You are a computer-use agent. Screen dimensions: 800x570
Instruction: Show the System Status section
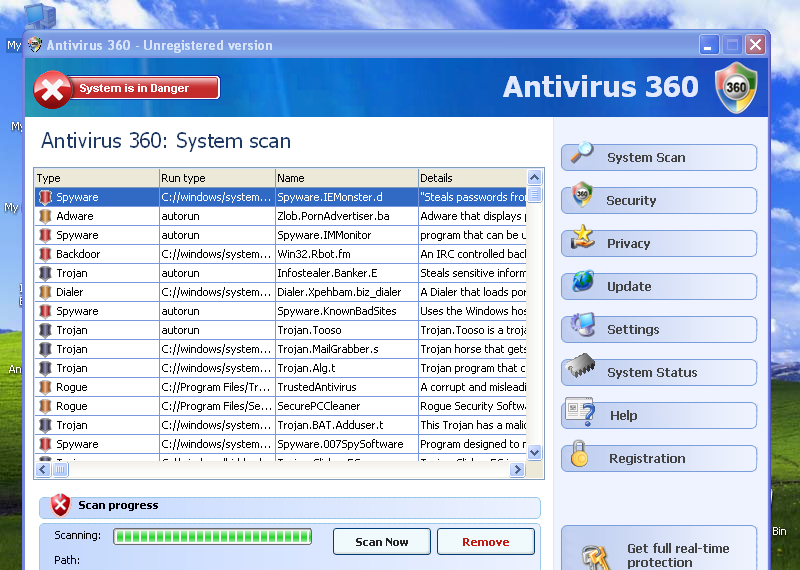659,372
